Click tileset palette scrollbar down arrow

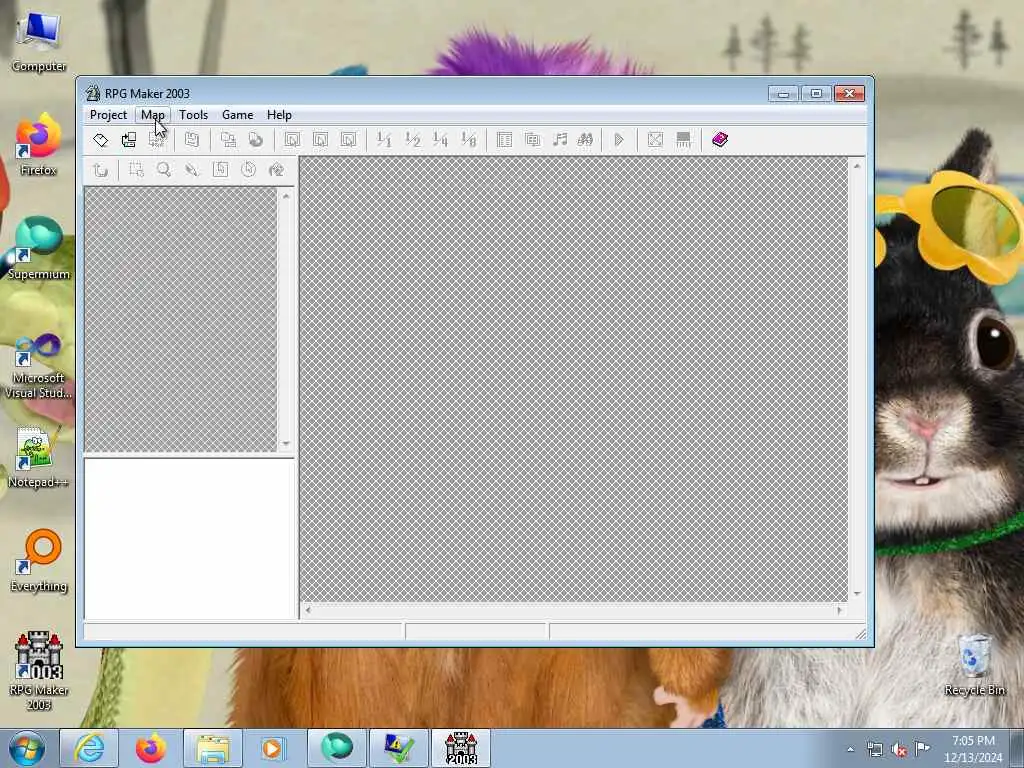tap(286, 443)
